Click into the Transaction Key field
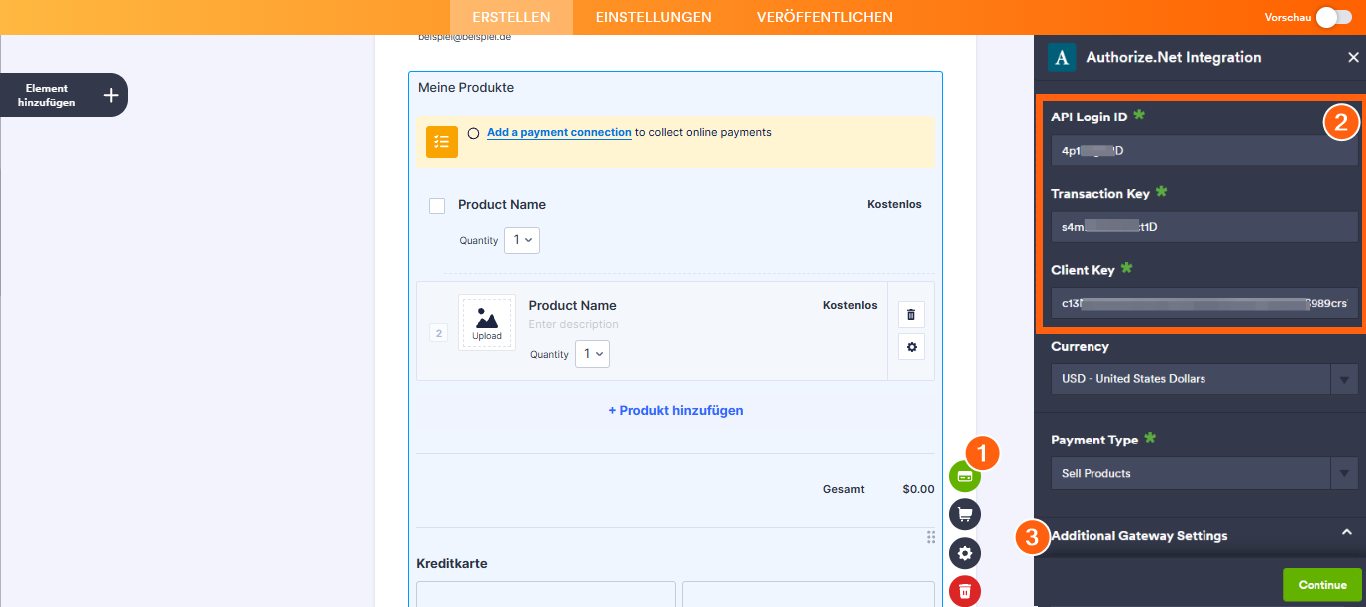Viewport: 1366px width, 607px height. pyautogui.click(x=1204, y=226)
